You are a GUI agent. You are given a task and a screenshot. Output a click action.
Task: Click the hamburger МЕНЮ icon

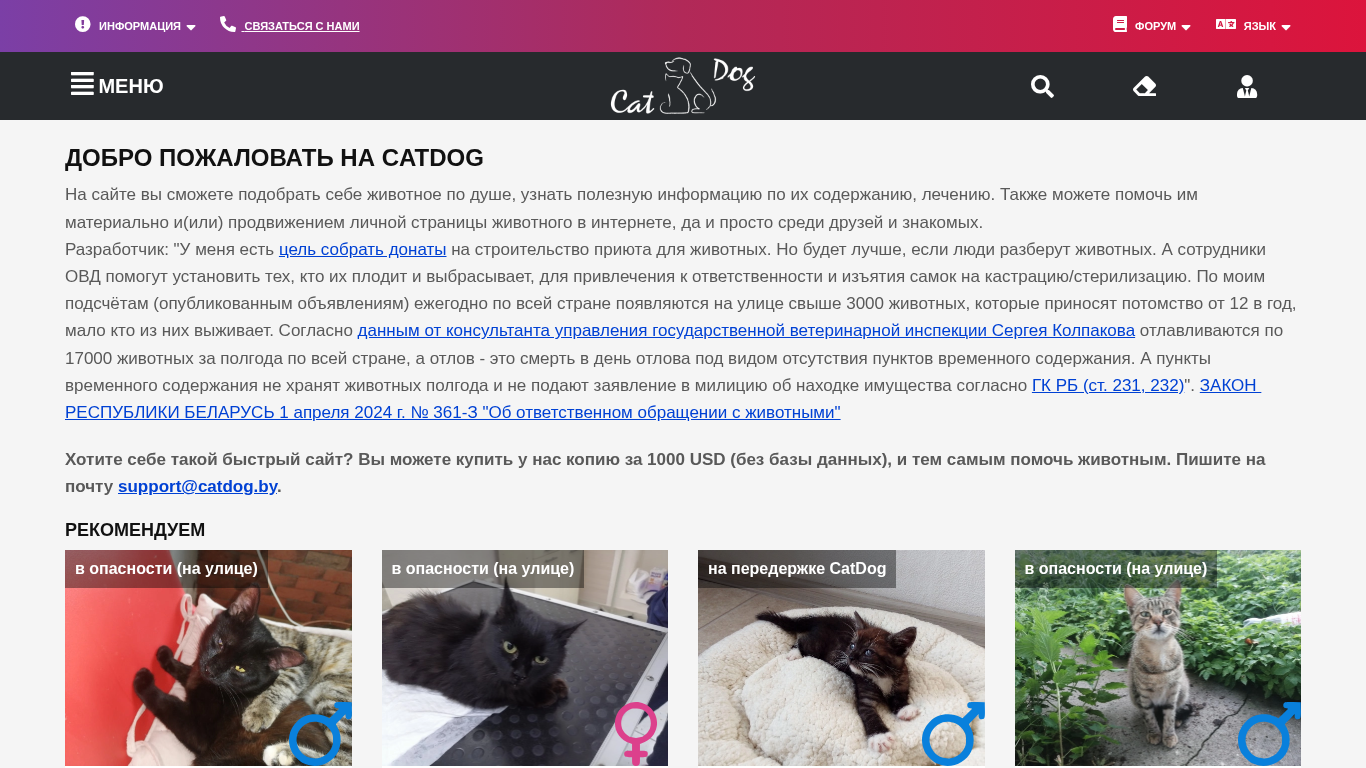tap(82, 84)
